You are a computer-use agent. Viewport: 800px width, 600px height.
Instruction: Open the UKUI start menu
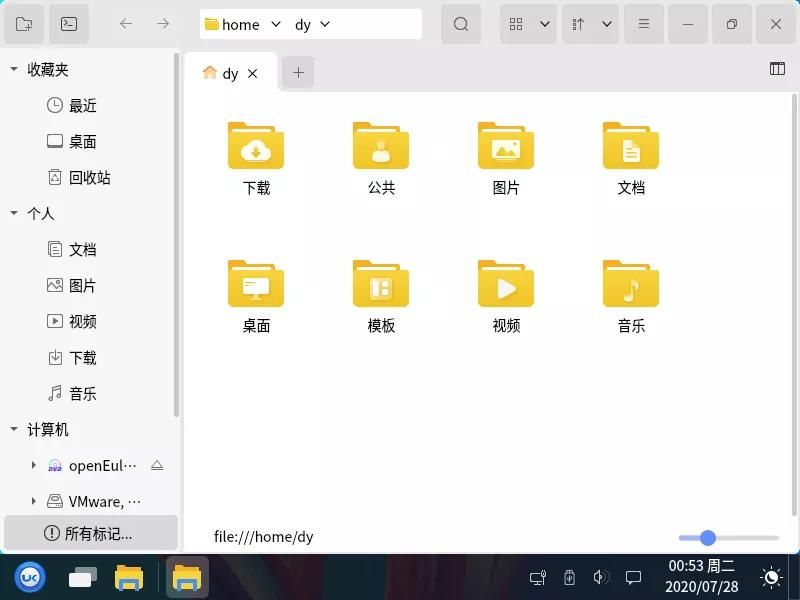[30, 577]
